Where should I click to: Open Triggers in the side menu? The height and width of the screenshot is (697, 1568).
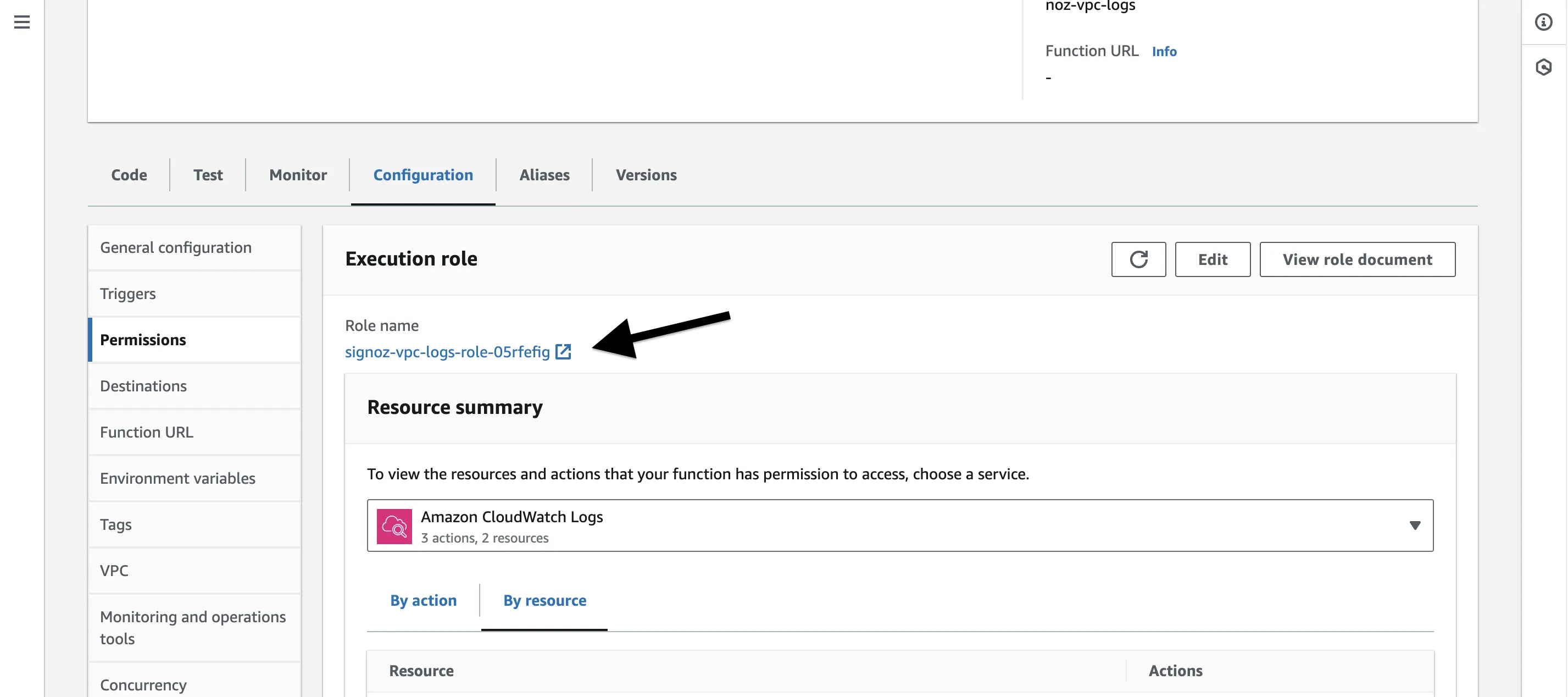tap(194, 294)
